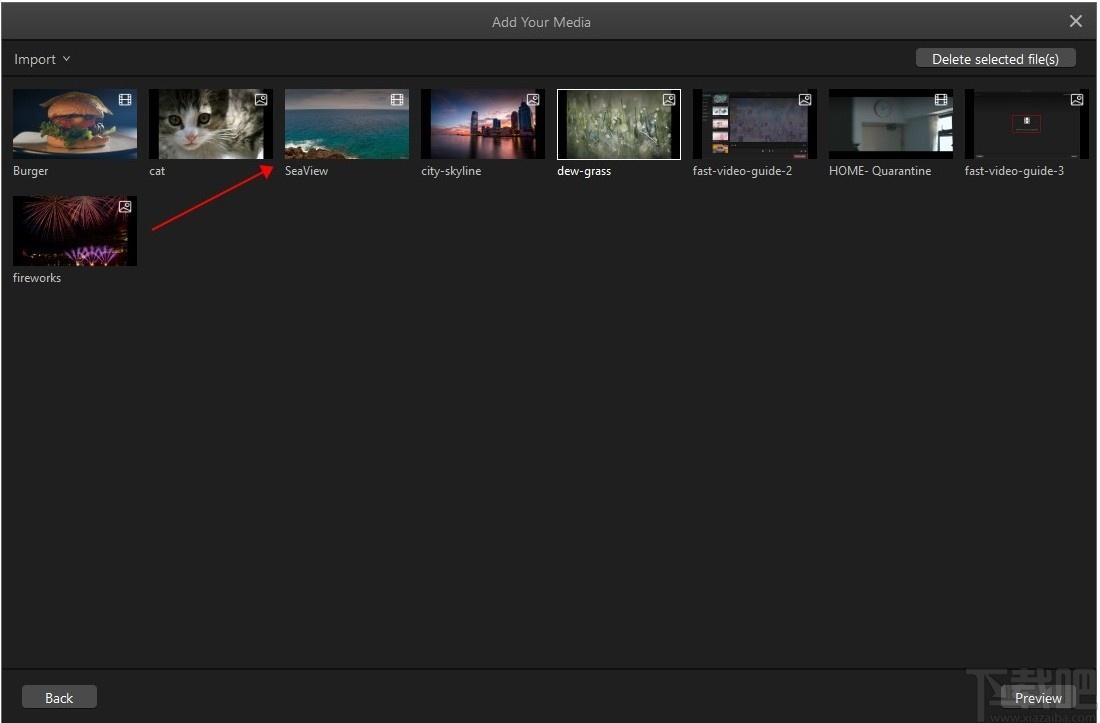Select the fireworks image thumbnail
1100x723 pixels.
pyautogui.click(x=75, y=231)
